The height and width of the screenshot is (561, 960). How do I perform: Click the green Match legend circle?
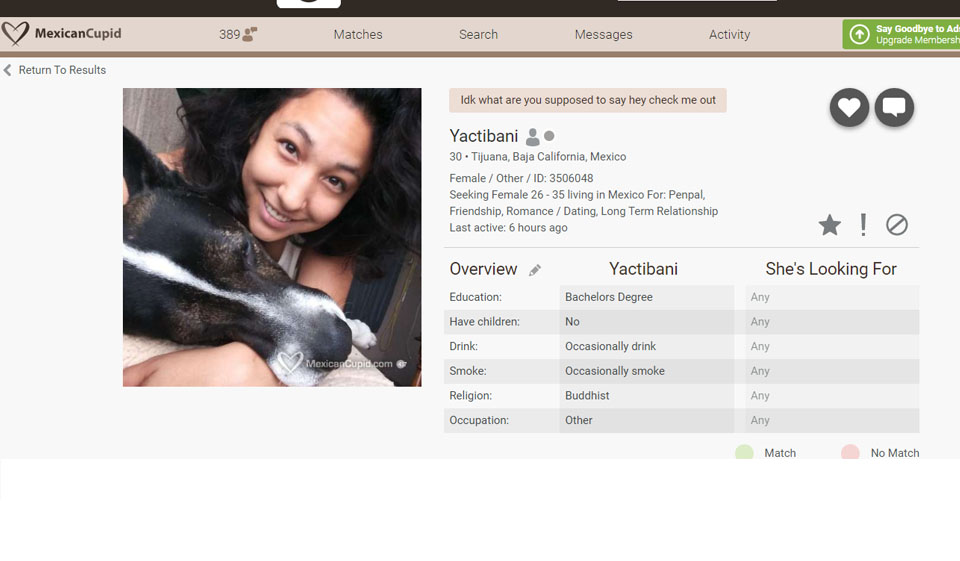point(744,452)
